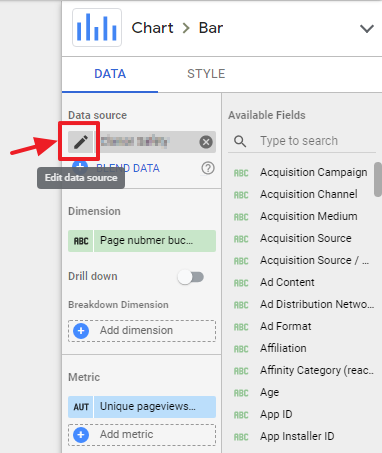Click the bar chart type icon
The image size is (382, 453).
(x=97, y=28)
